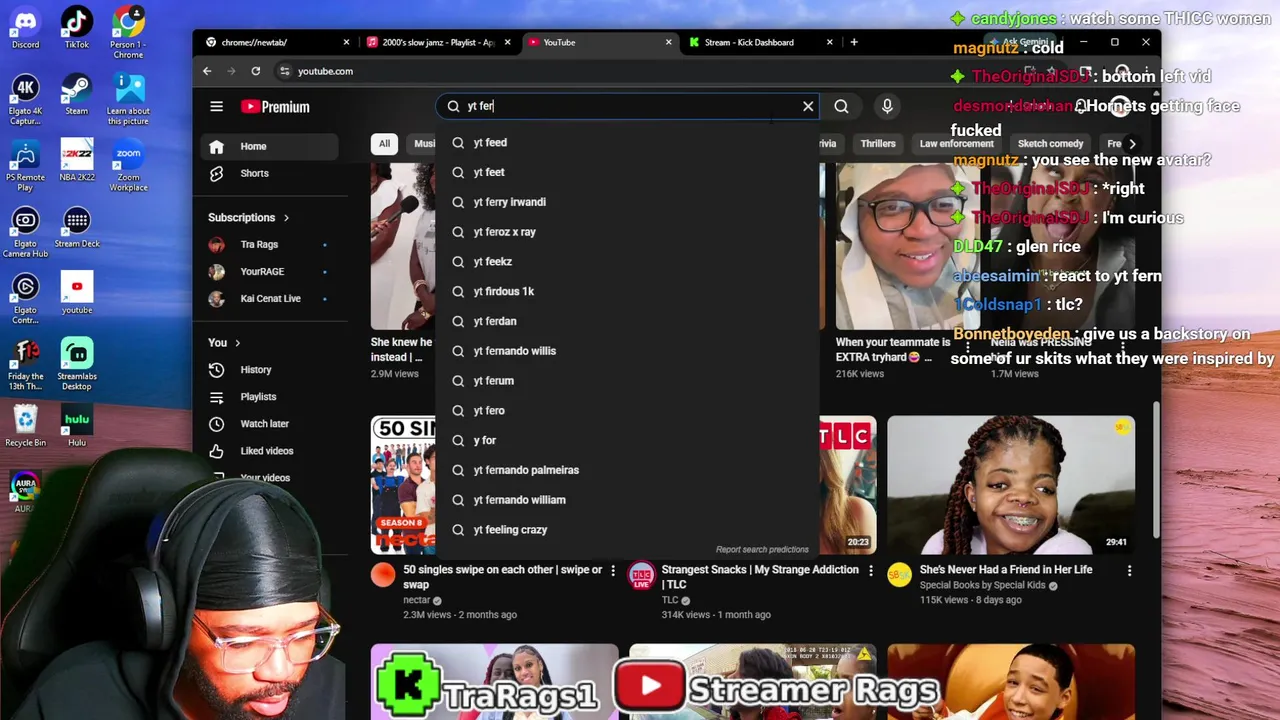Open more options for She's Never Had a Friend

point(1129,570)
